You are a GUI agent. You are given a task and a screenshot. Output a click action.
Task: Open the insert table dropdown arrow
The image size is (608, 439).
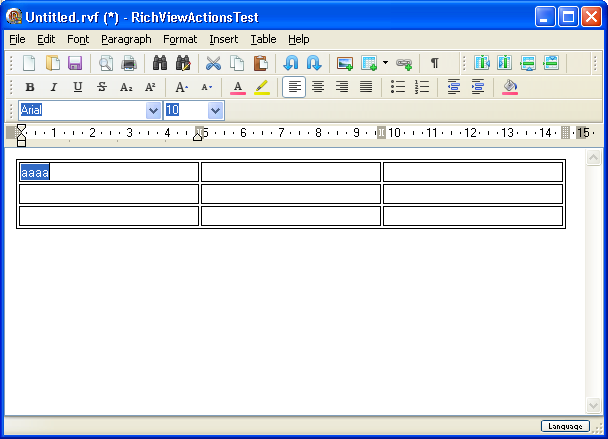[x=385, y=63]
